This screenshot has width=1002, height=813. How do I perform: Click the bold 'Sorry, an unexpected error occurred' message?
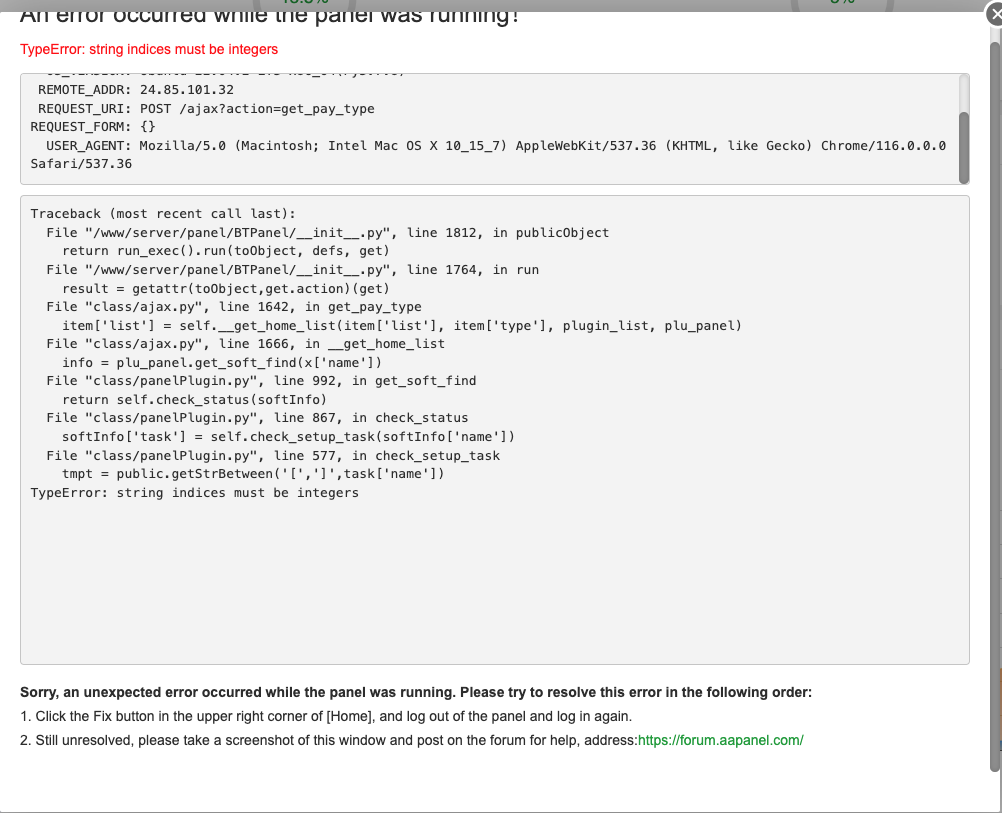[416, 692]
